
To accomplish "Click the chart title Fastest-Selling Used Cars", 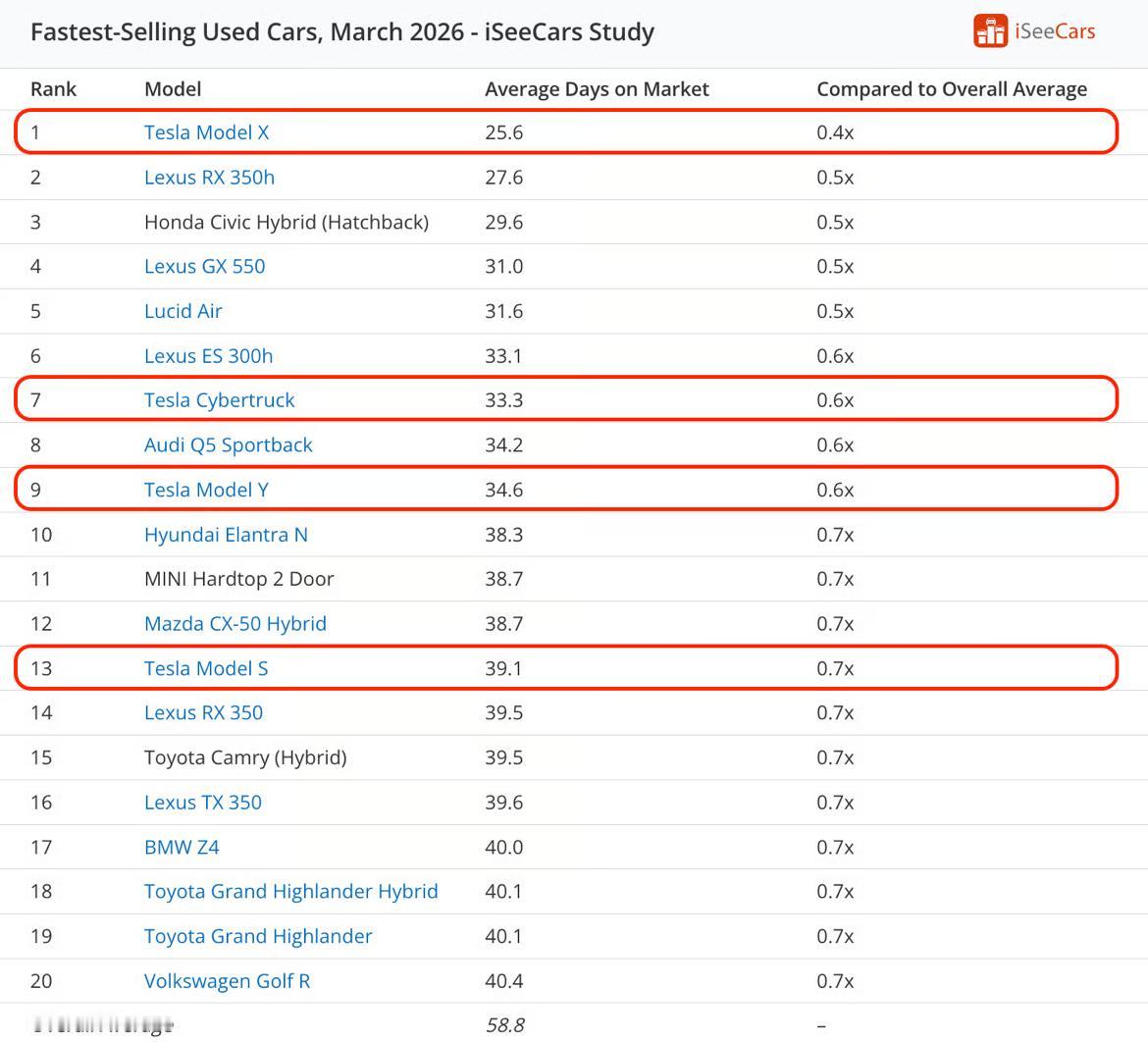I will pyautogui.click(x=341, y=32).
